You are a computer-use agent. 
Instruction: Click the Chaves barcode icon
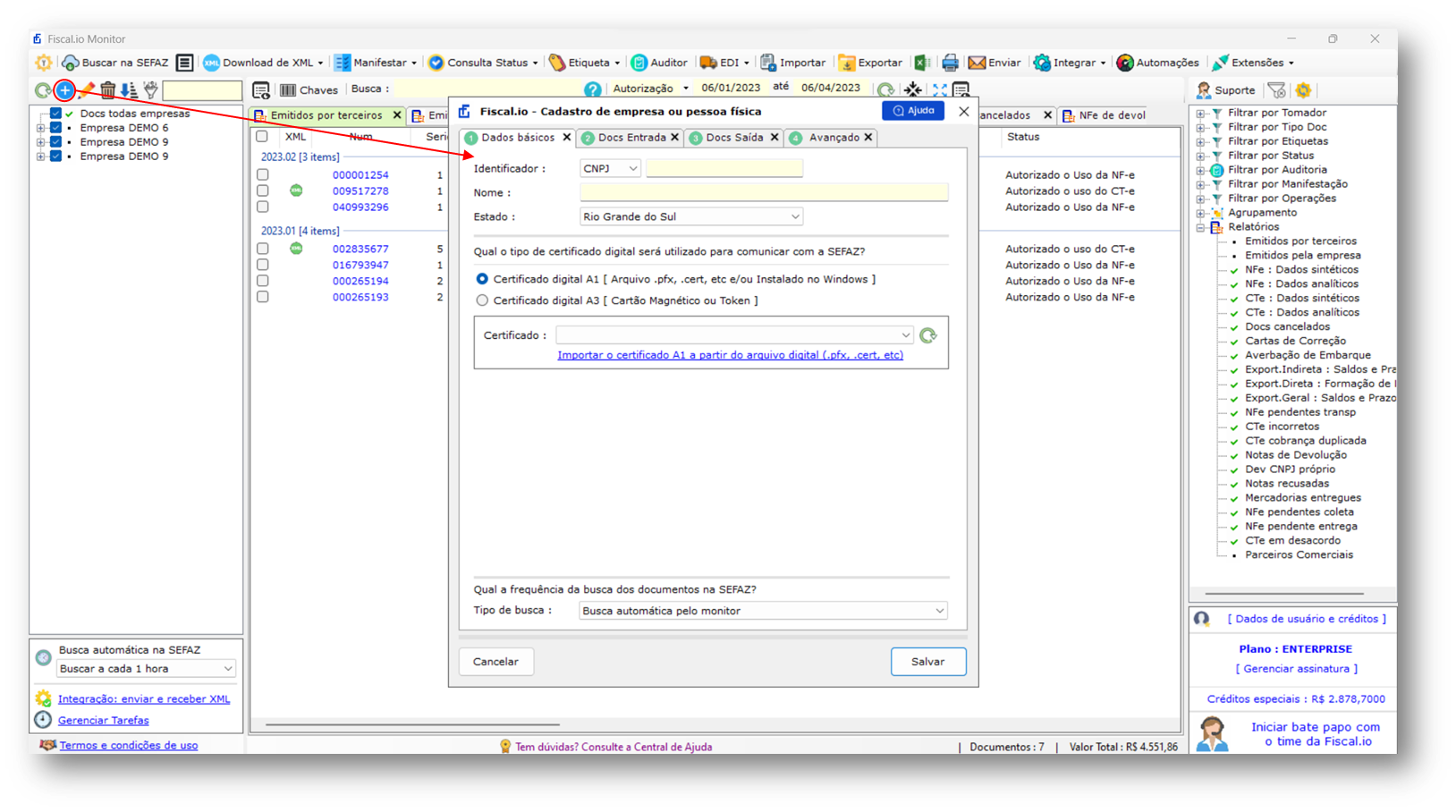coord(288,90)
